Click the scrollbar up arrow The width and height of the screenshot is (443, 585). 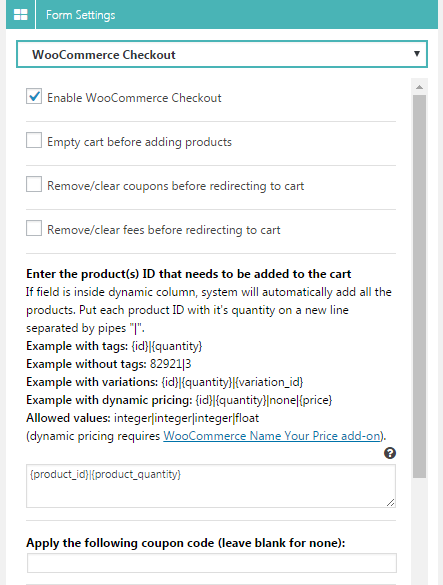click(x=419, y=87)
